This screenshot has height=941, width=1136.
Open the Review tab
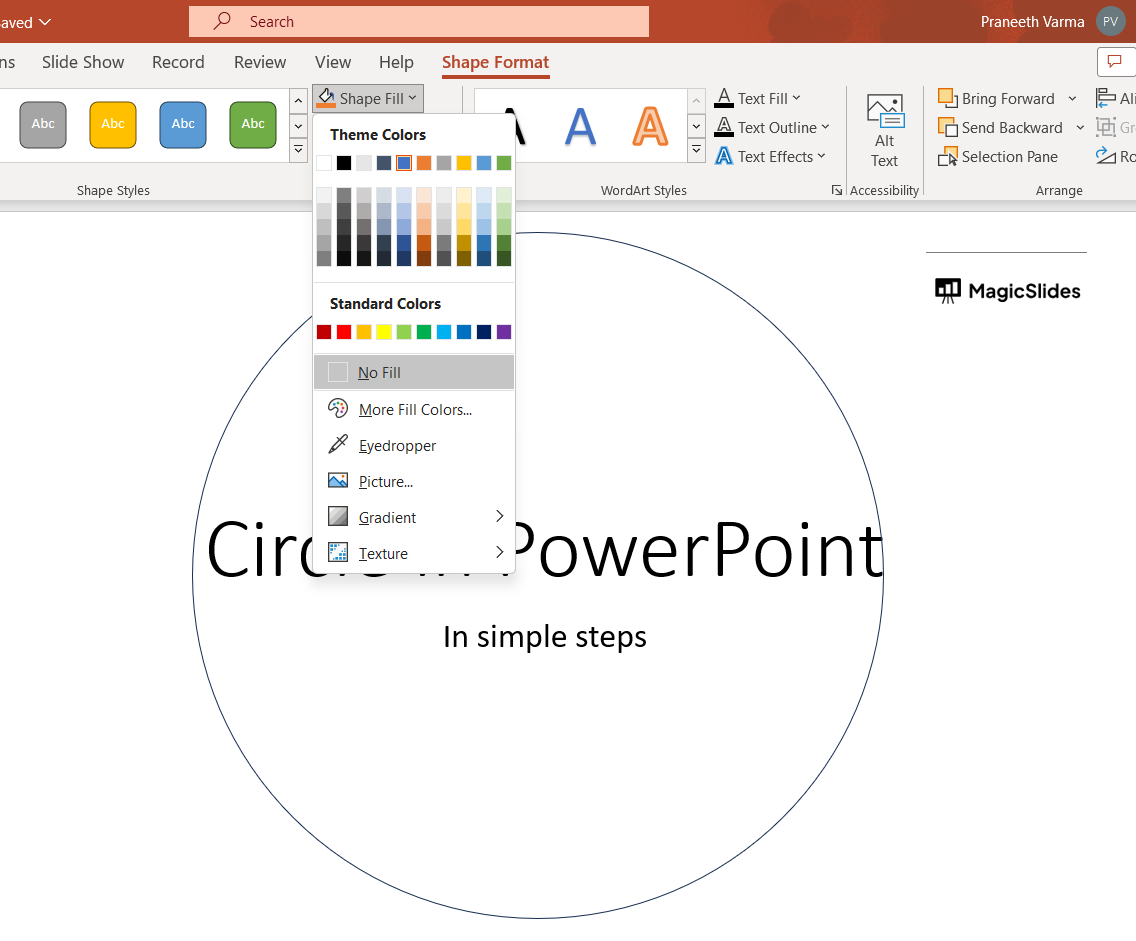click(x=260, y=62)
